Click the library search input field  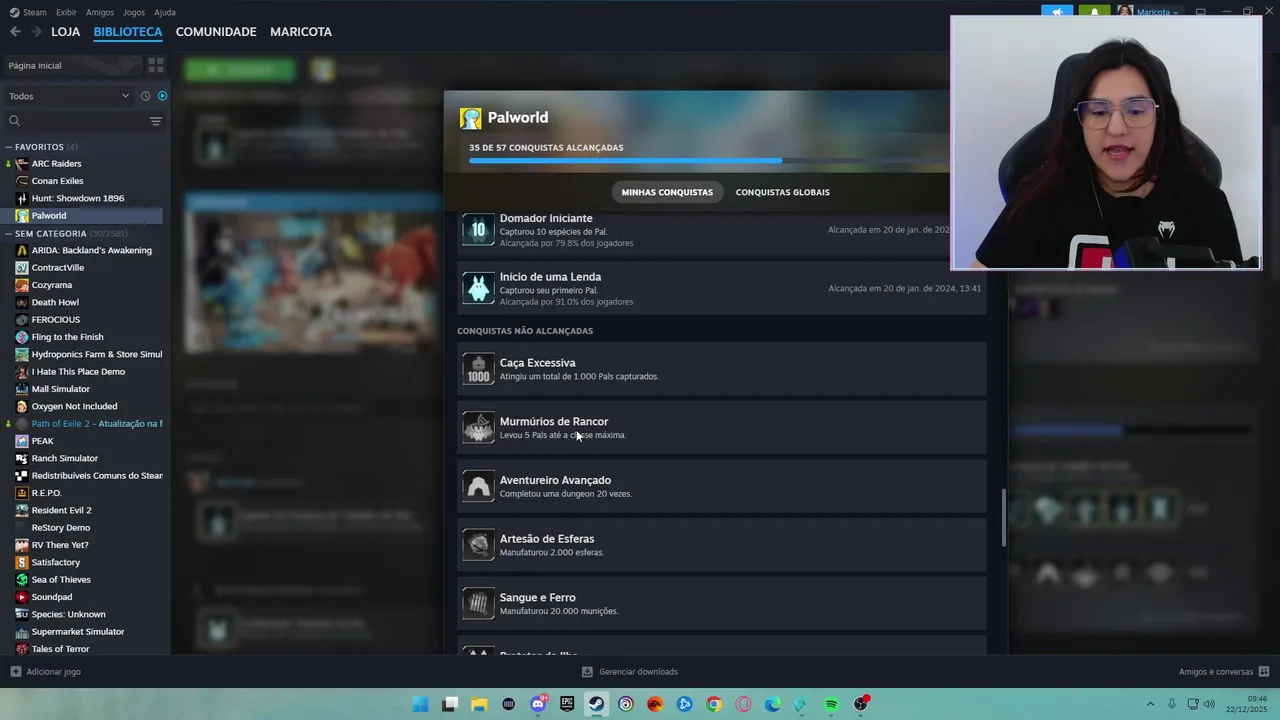coord(84,121)
